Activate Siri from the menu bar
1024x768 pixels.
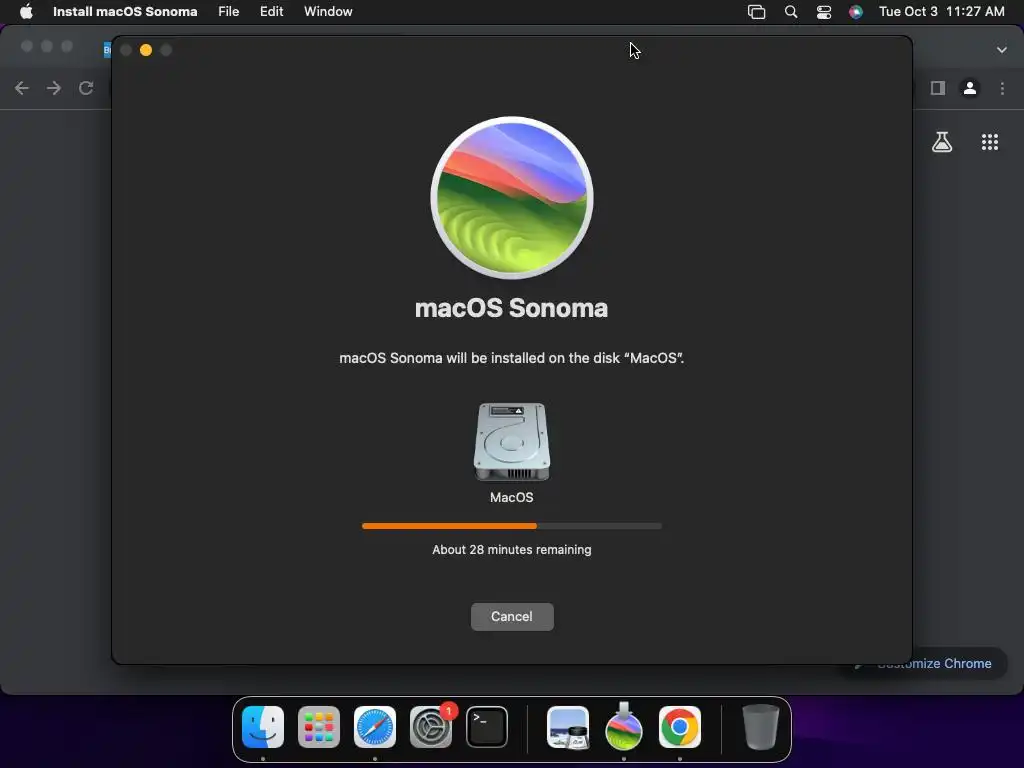point(856,12)
